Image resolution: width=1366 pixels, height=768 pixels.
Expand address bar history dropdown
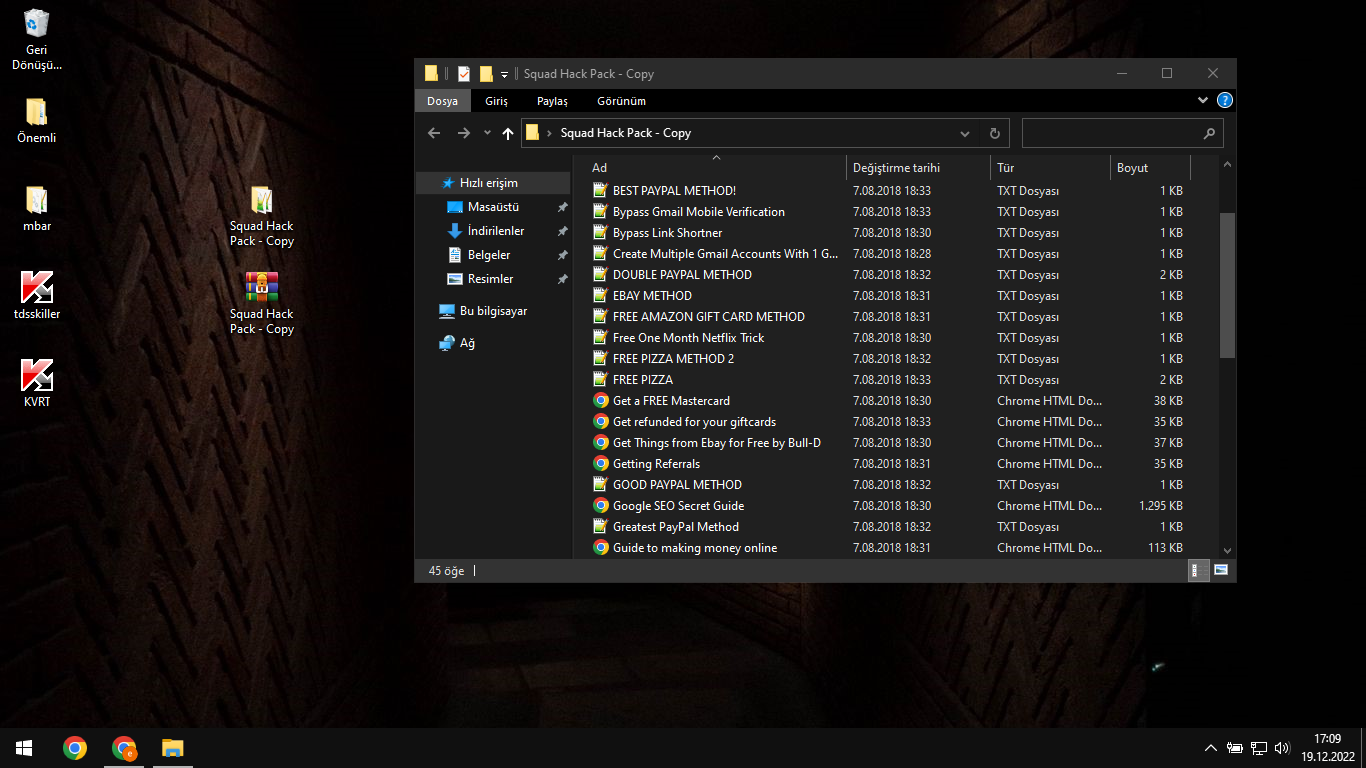pyautogui.click(x=965, y=133)
